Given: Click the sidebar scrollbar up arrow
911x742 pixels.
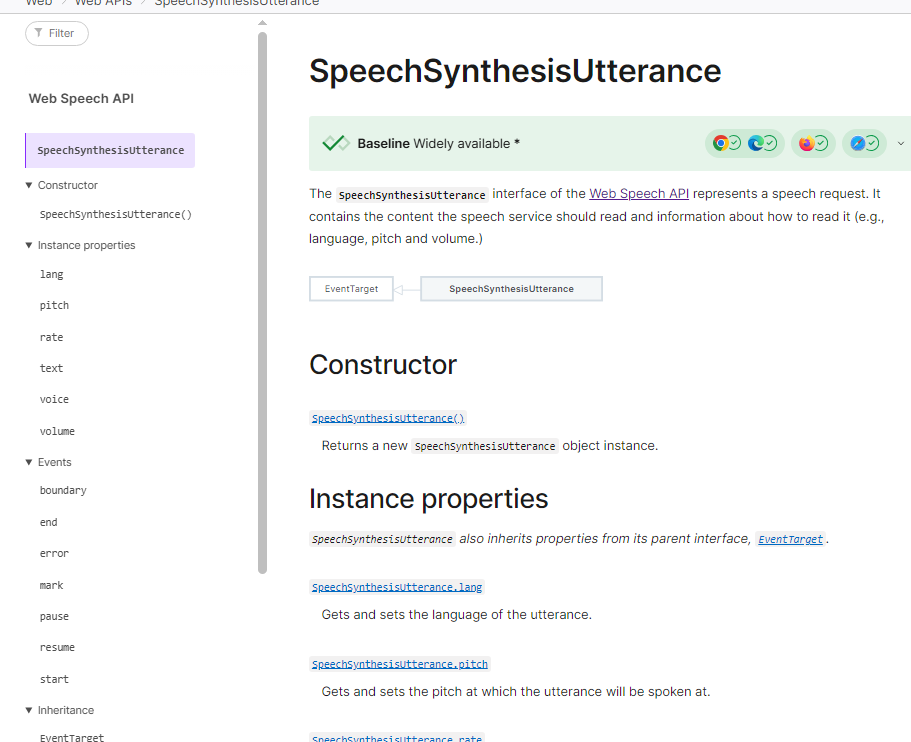Looking at the screenshot, I should coord(262,22).
